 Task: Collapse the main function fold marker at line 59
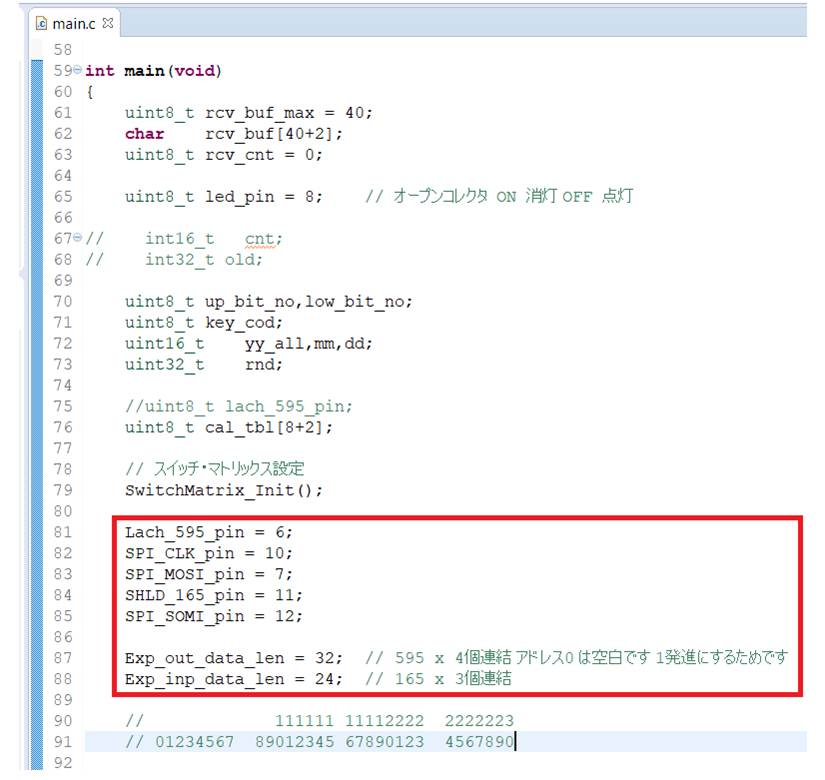79,71
